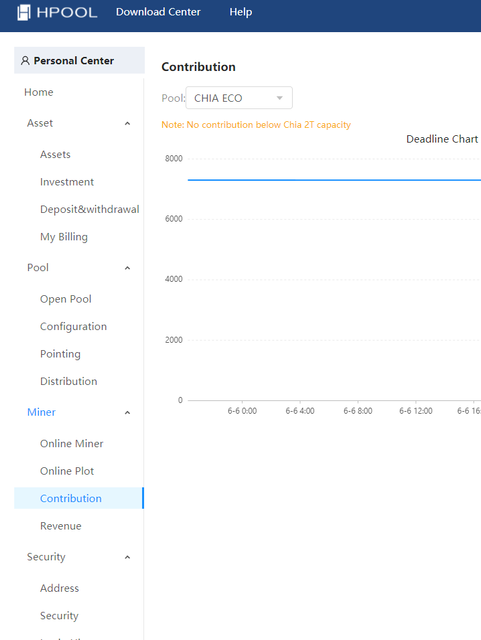481x640 pixels.
Task: Open the Online Miner page
Action: pyautogui.click(x=71, y=443)
